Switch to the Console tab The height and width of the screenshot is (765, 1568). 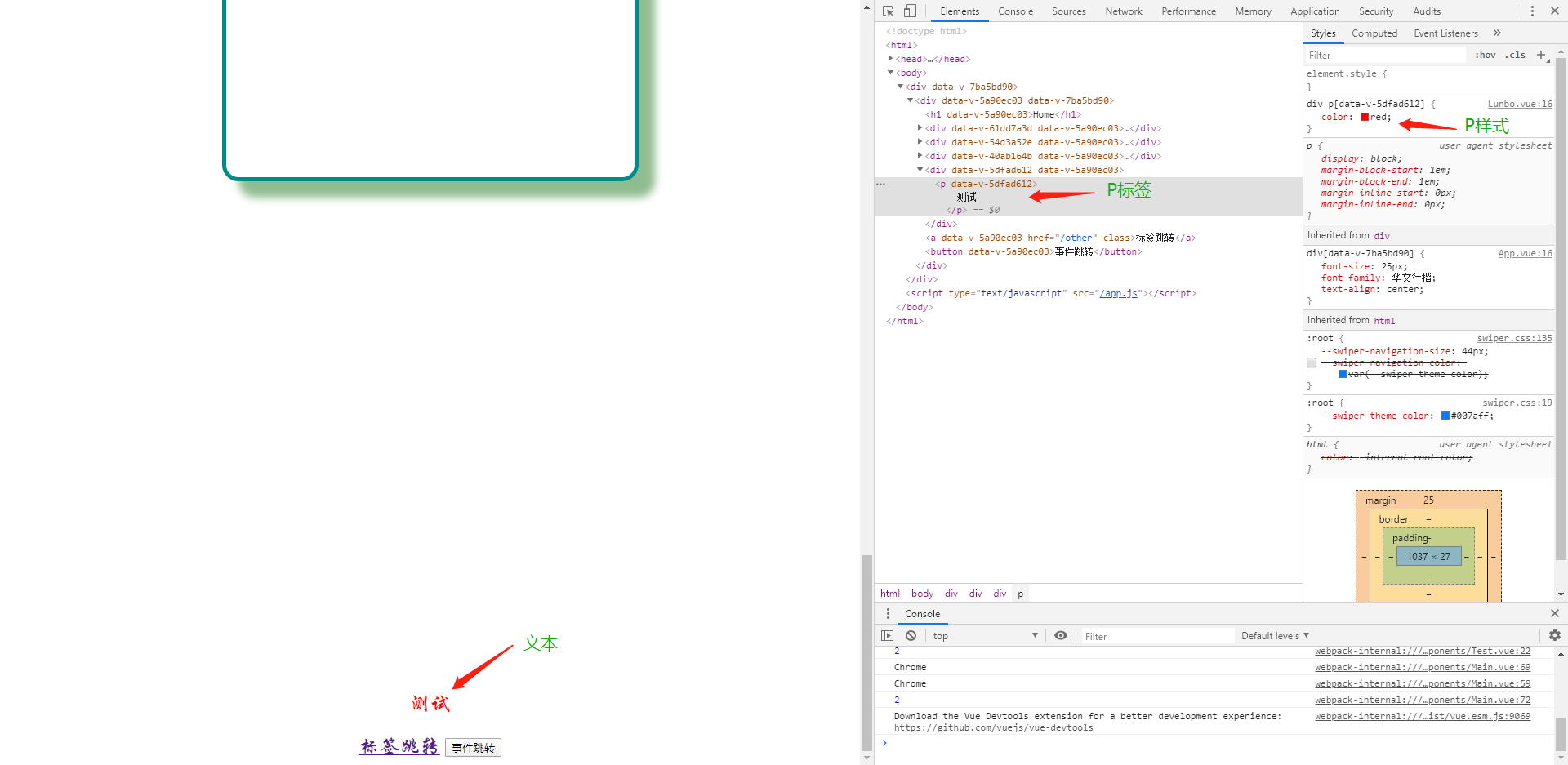(1015, 11)
